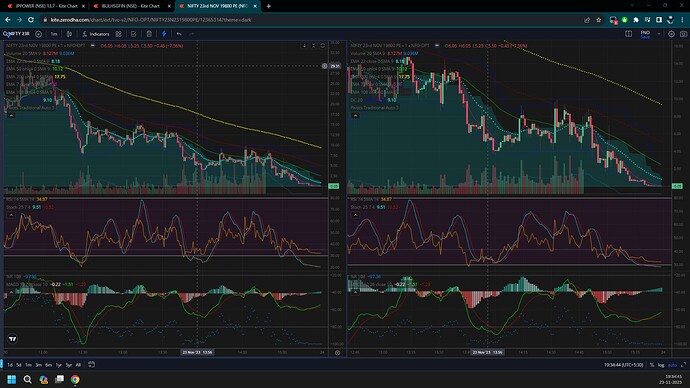
Task: Click the compare or add symbol plus icon
Action: coord(38,34)
